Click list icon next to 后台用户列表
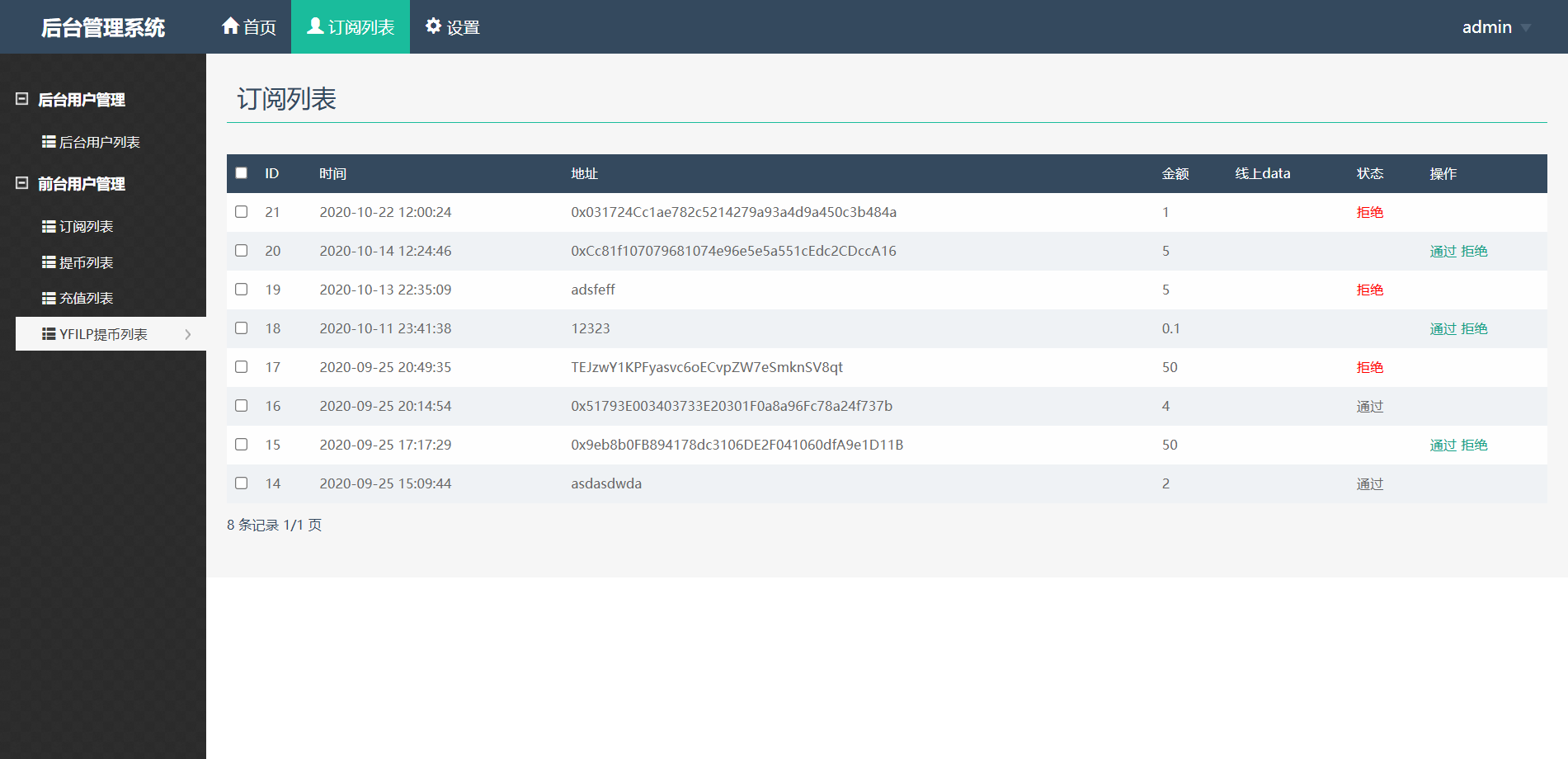This screenshot has height=759, width=1568. 49,142
